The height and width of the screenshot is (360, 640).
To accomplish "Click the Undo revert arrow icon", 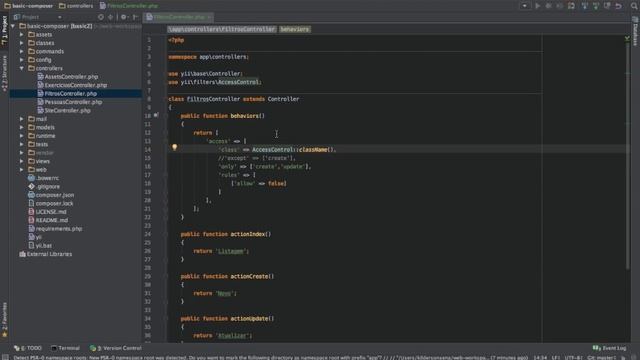I will click(x=619, y=6).
